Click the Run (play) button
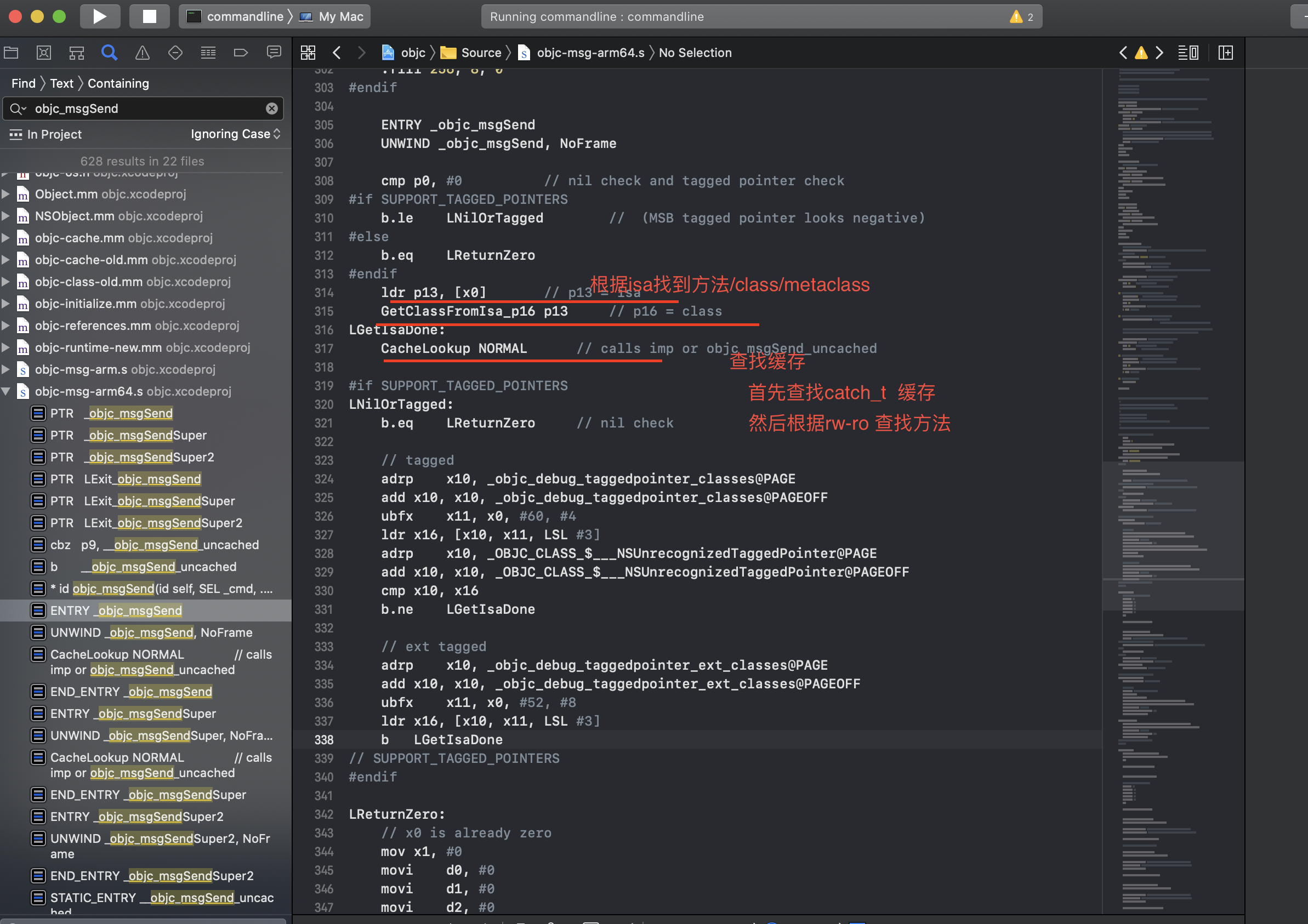 click(x=100, y=16)
